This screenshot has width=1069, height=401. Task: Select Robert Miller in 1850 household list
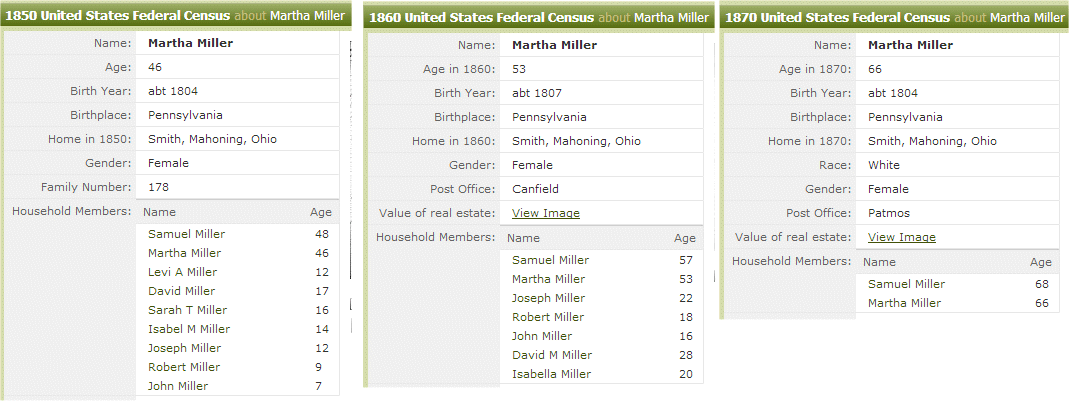184,367
